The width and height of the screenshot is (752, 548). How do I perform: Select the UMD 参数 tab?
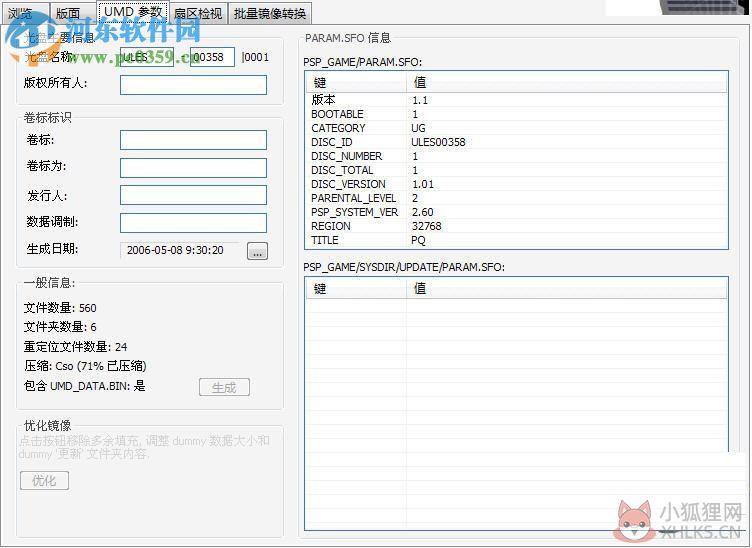tap(133, 12)
